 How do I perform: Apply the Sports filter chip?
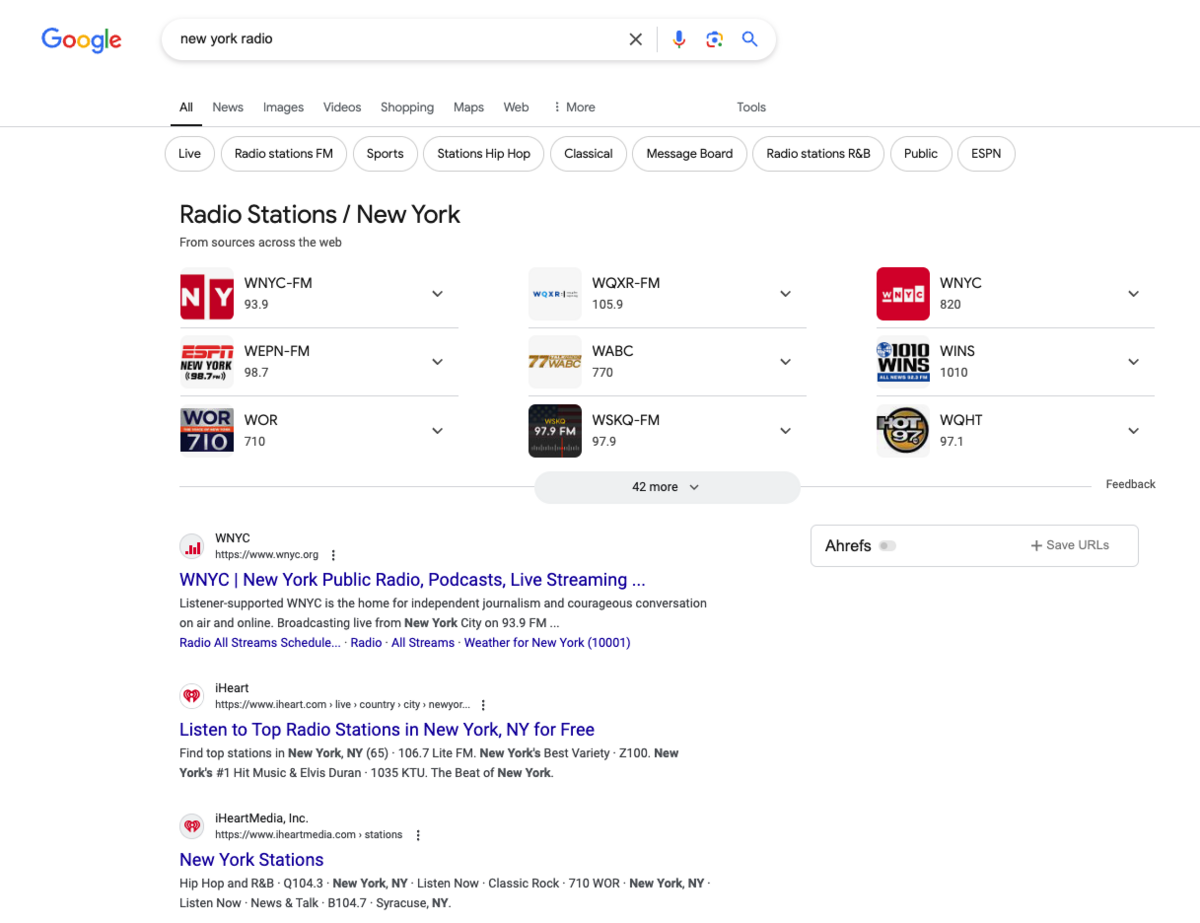pos(385,154)
